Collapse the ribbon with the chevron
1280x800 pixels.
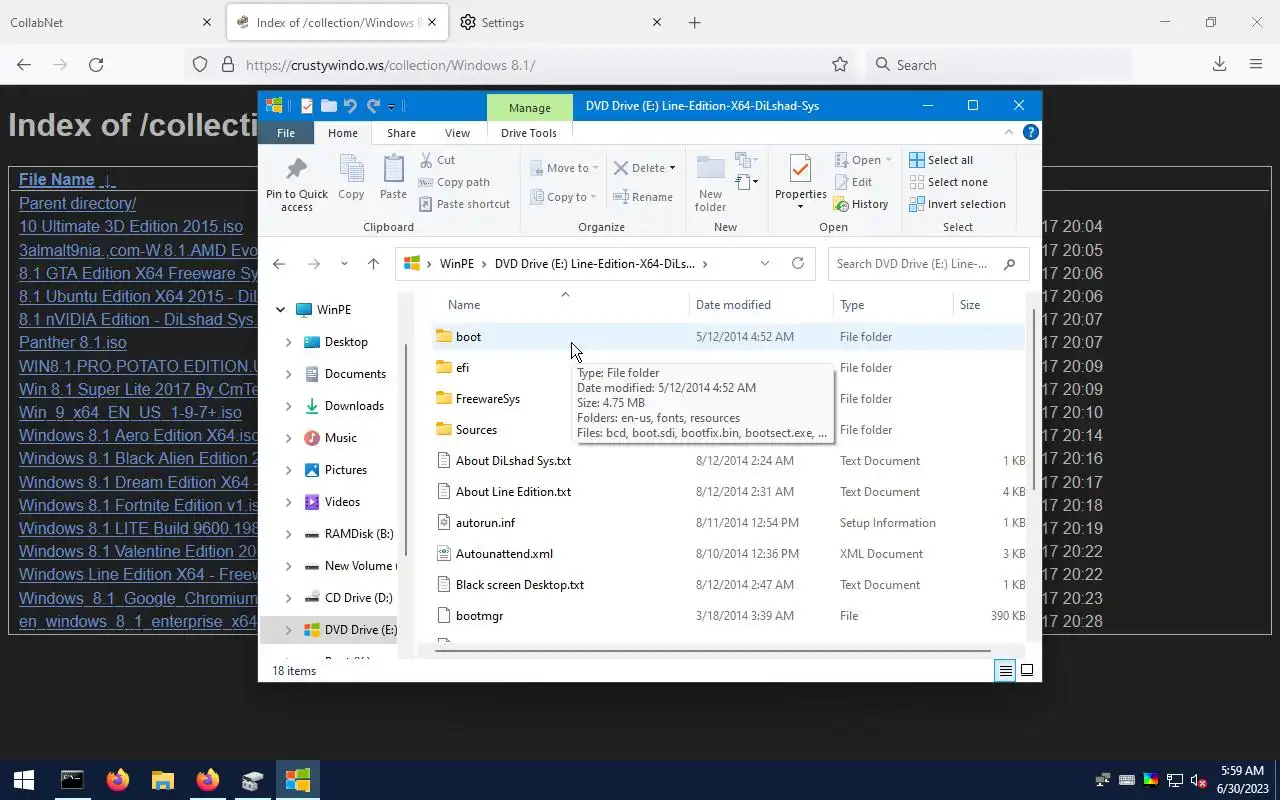1009,132
